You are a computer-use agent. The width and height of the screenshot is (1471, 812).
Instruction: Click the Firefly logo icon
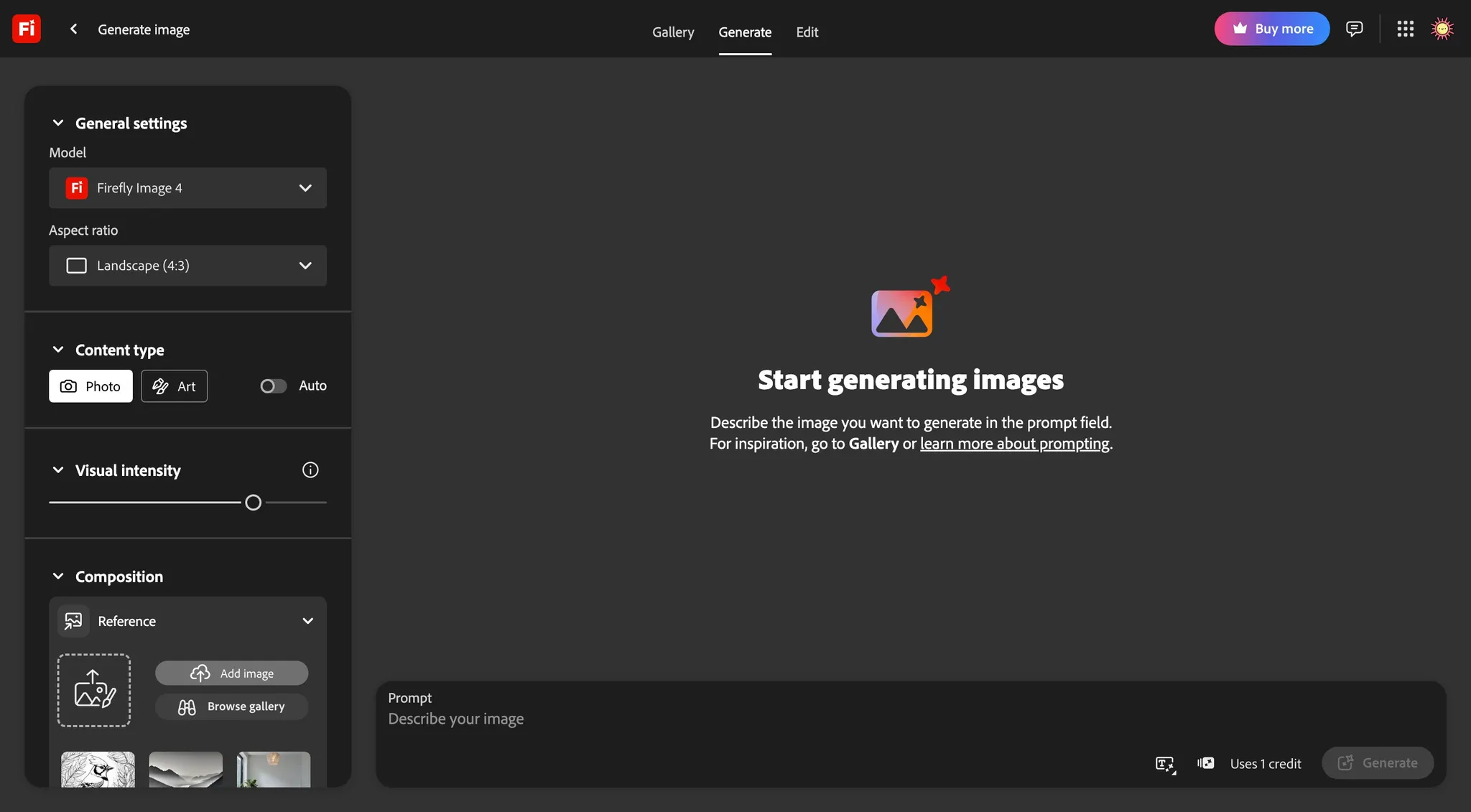pyautogui.click(x=27, y=29)
